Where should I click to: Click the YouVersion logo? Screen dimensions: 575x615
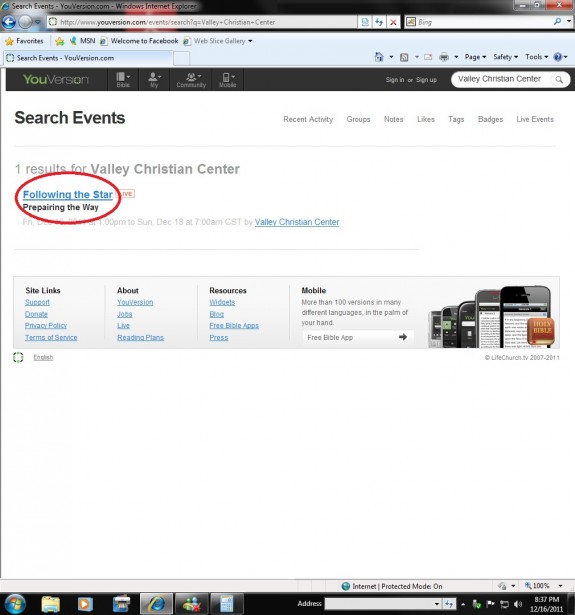56,80
